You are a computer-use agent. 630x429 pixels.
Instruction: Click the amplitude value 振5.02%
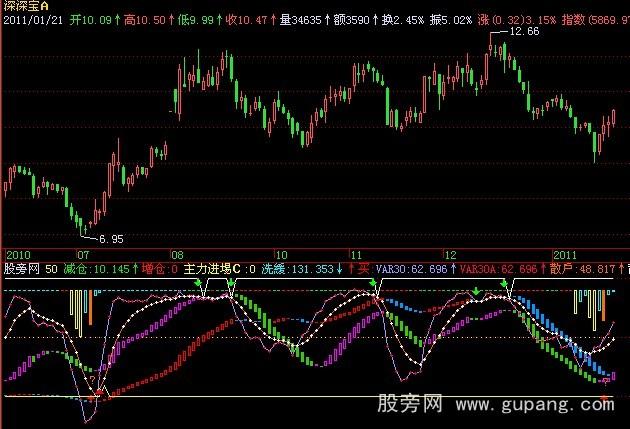tap(451, 20)
